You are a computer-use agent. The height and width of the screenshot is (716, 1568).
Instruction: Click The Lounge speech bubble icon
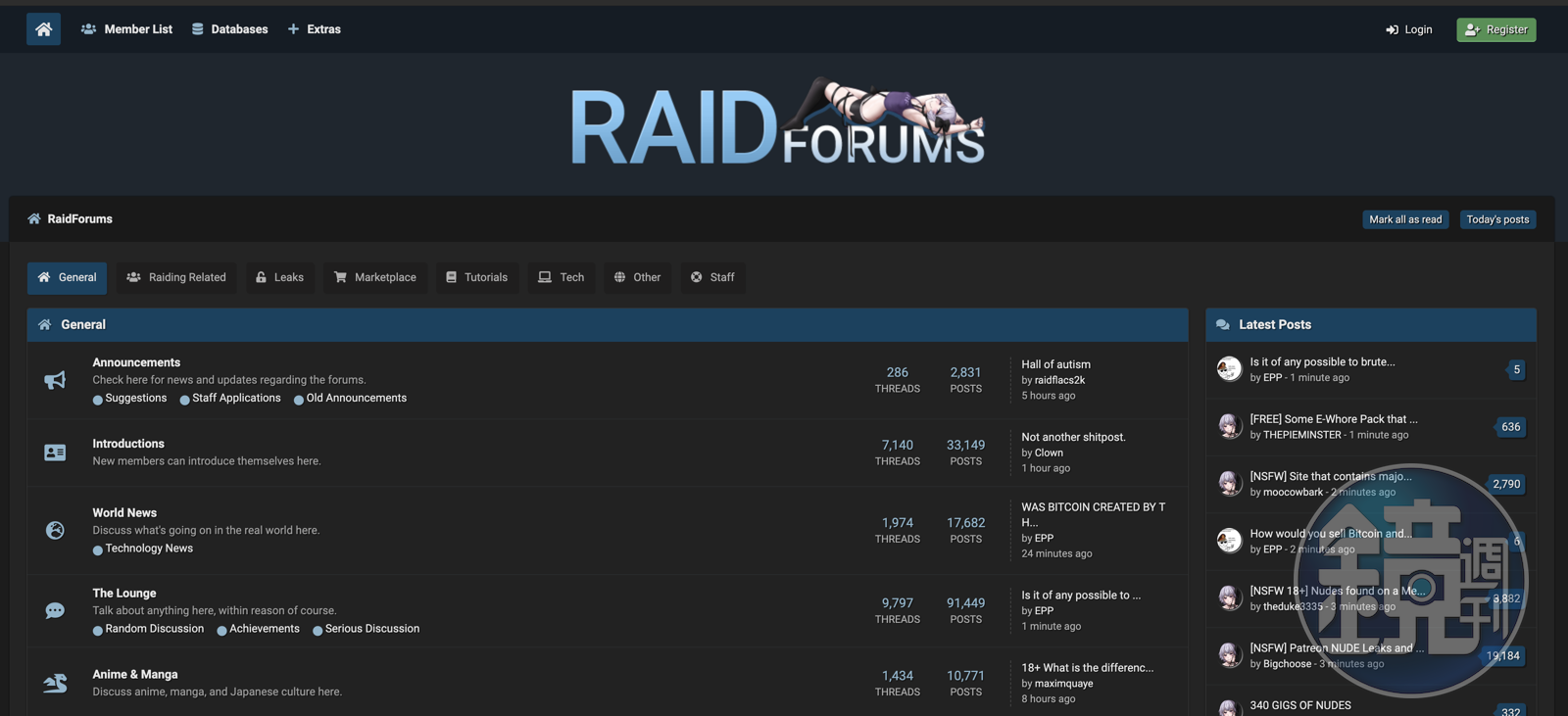point(55,610)
